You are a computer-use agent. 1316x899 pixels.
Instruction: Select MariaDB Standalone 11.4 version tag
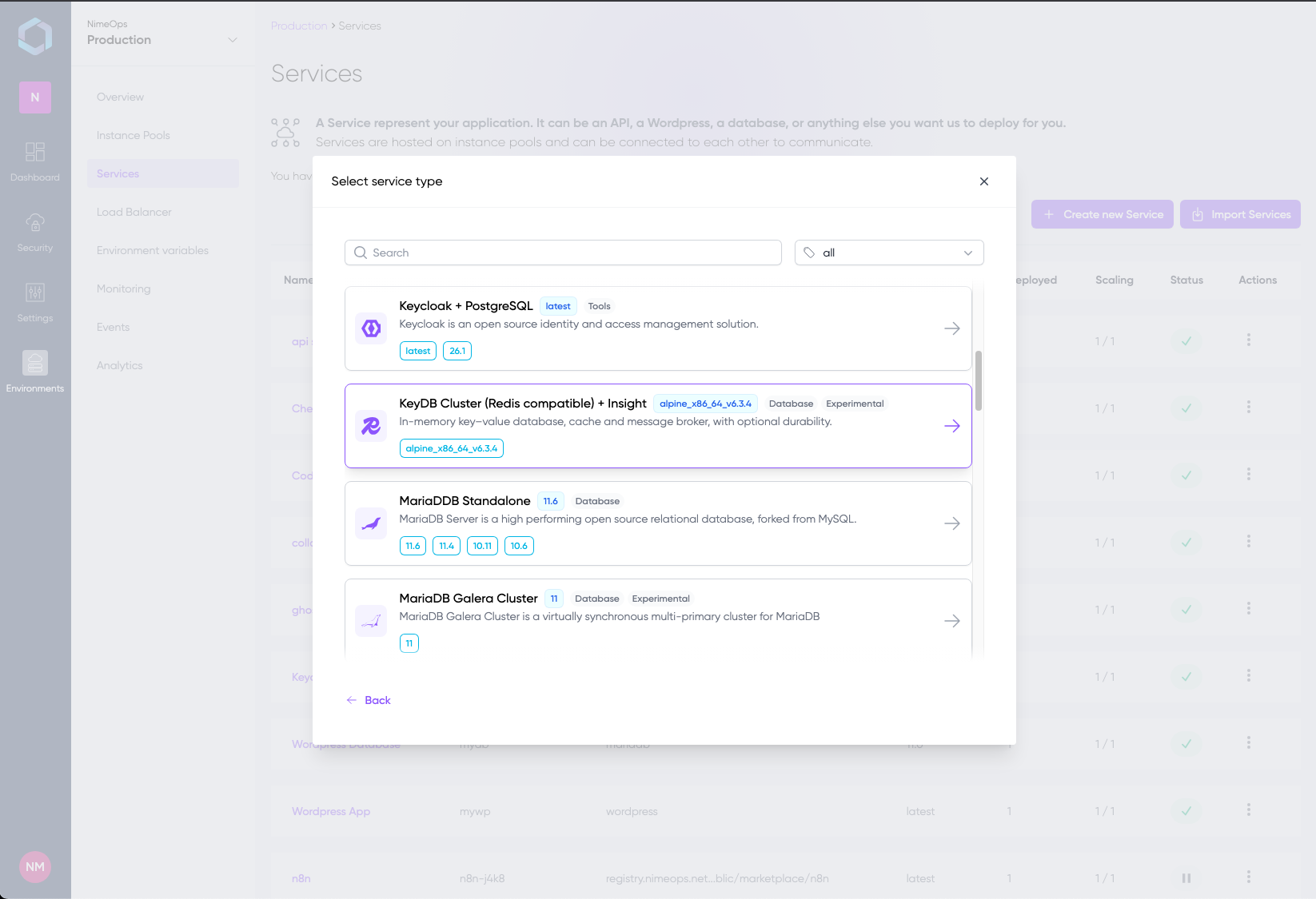click(x=446, y=546)
